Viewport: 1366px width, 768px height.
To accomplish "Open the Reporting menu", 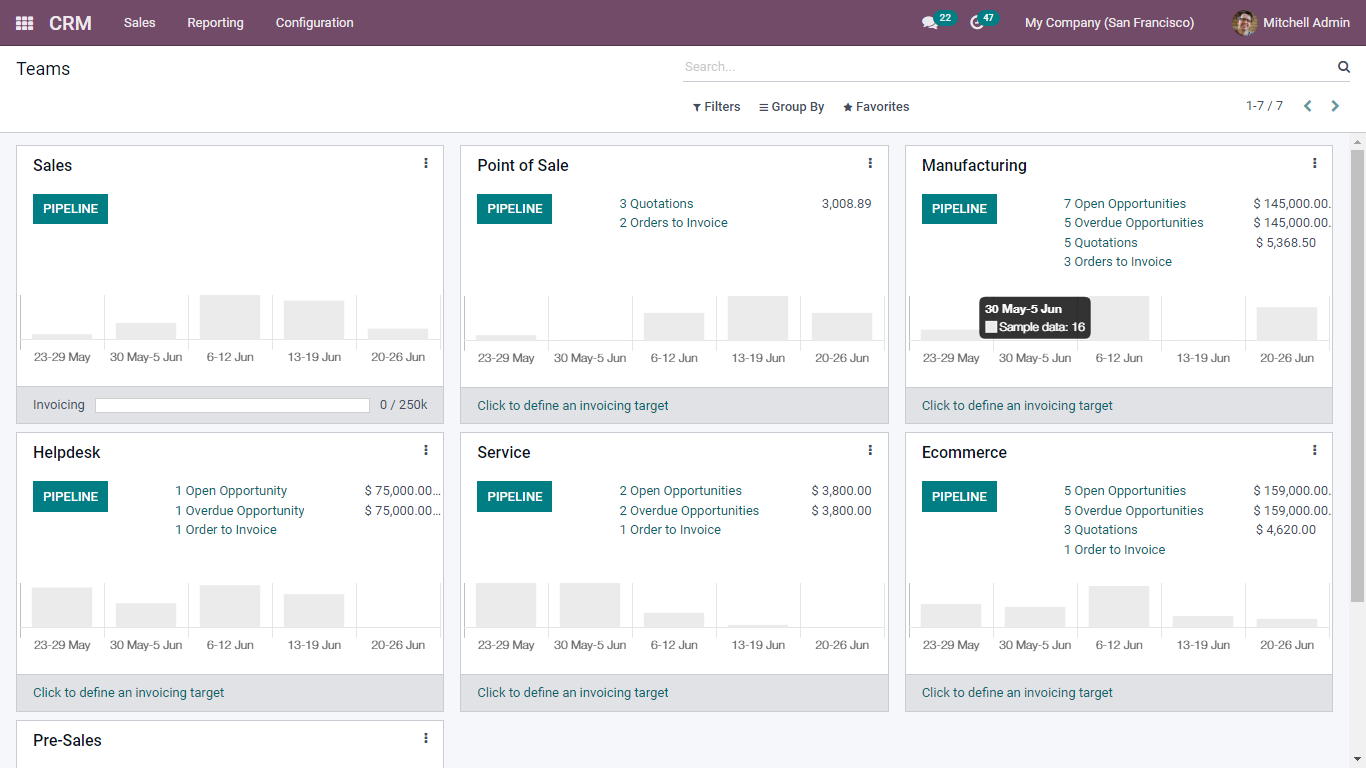I will coord(215,23).
